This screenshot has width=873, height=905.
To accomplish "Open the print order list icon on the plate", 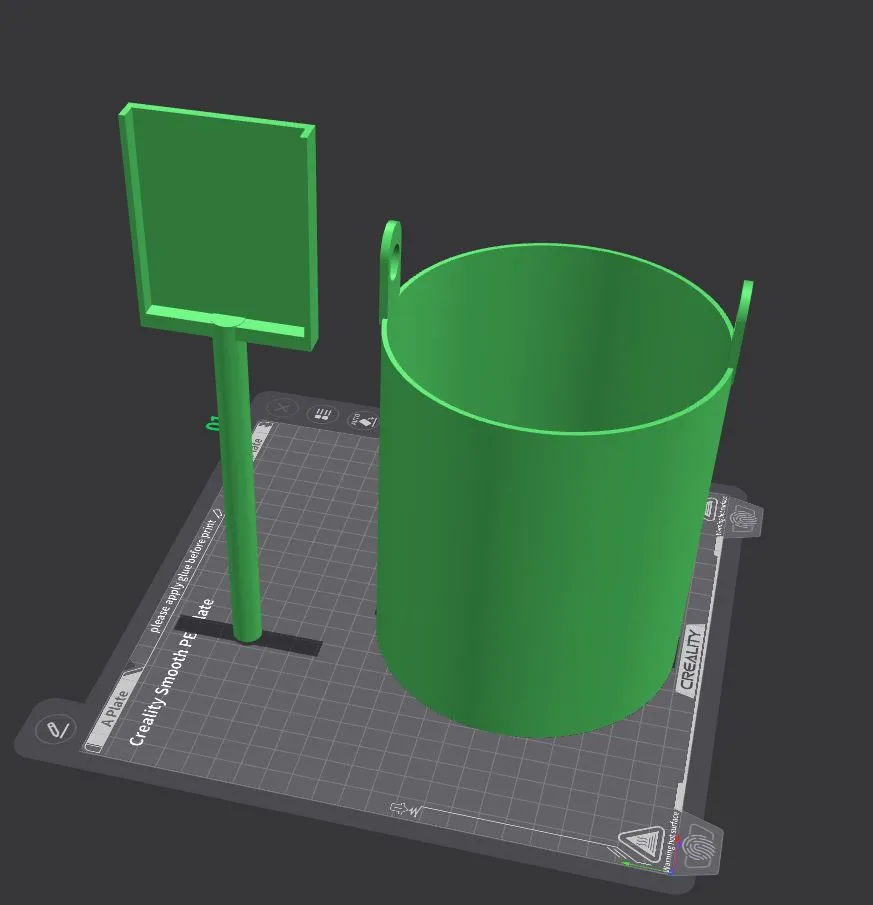I will [x=322, y=413].
